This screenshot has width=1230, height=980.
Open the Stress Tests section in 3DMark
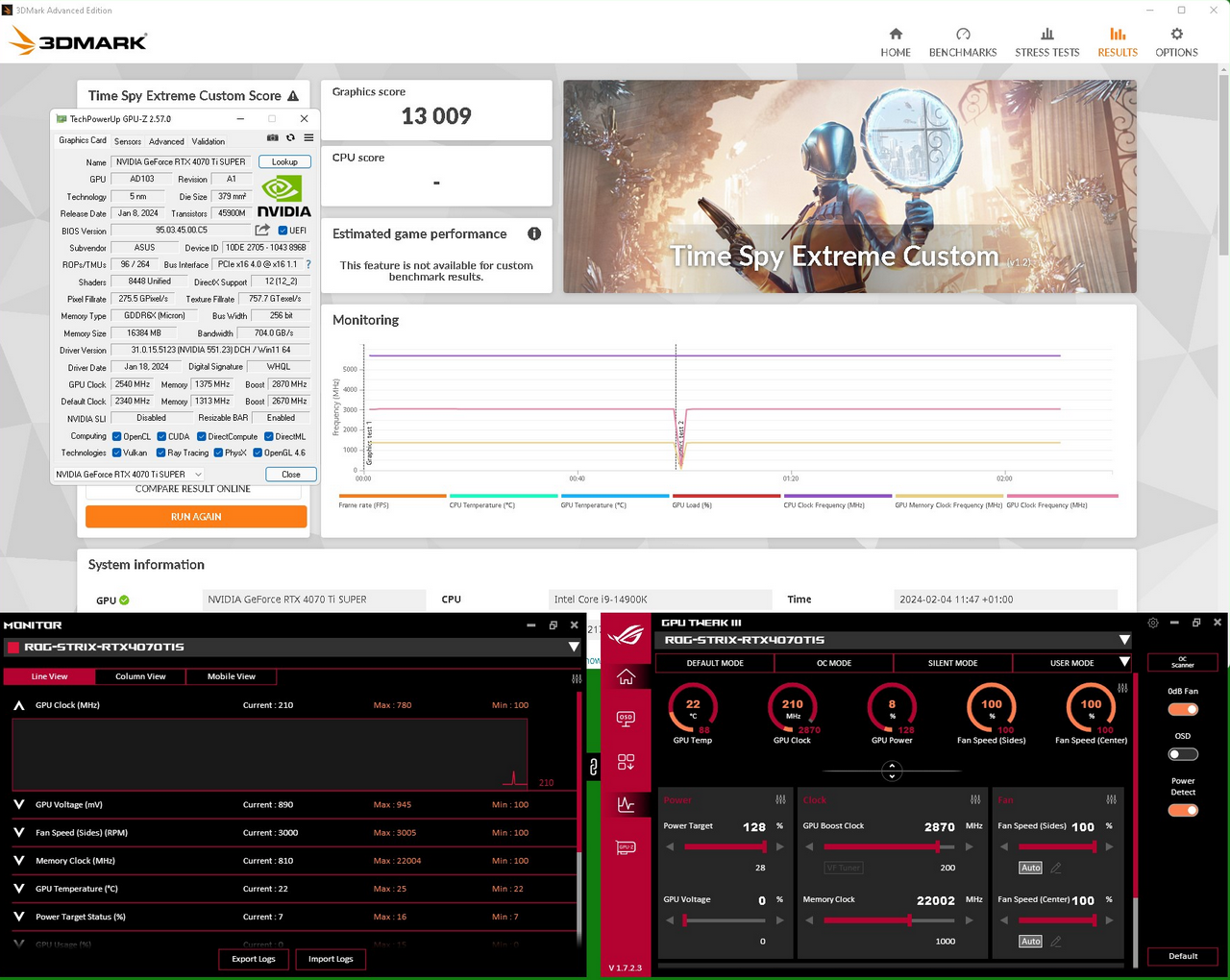click(1046, 42)
